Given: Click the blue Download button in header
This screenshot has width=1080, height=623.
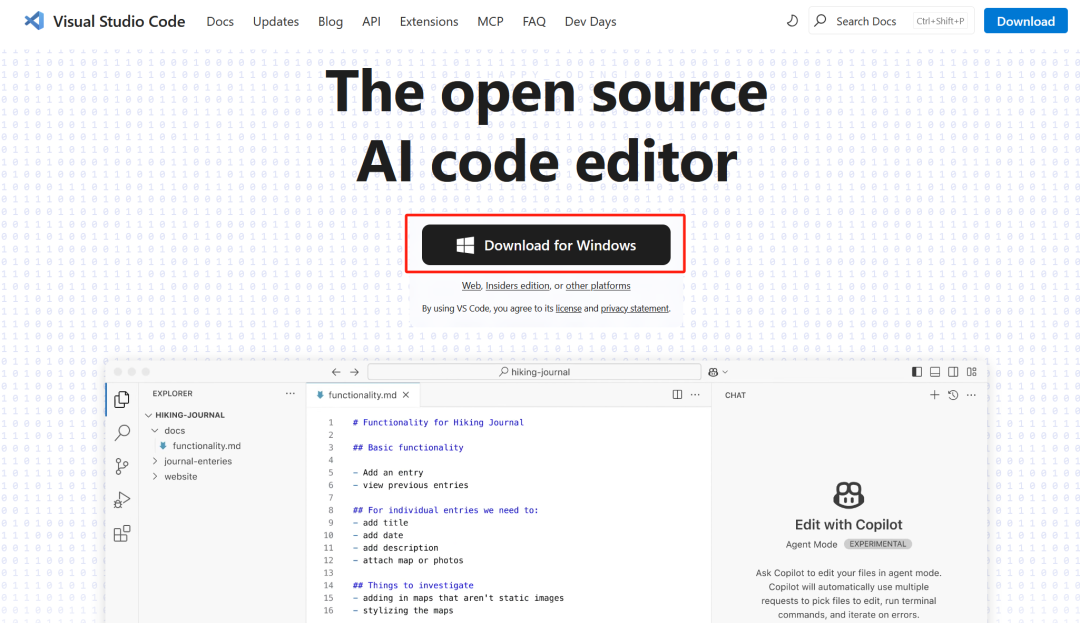Looking at the screenshot, I should pyautogui.click(x=1026, y=21).
